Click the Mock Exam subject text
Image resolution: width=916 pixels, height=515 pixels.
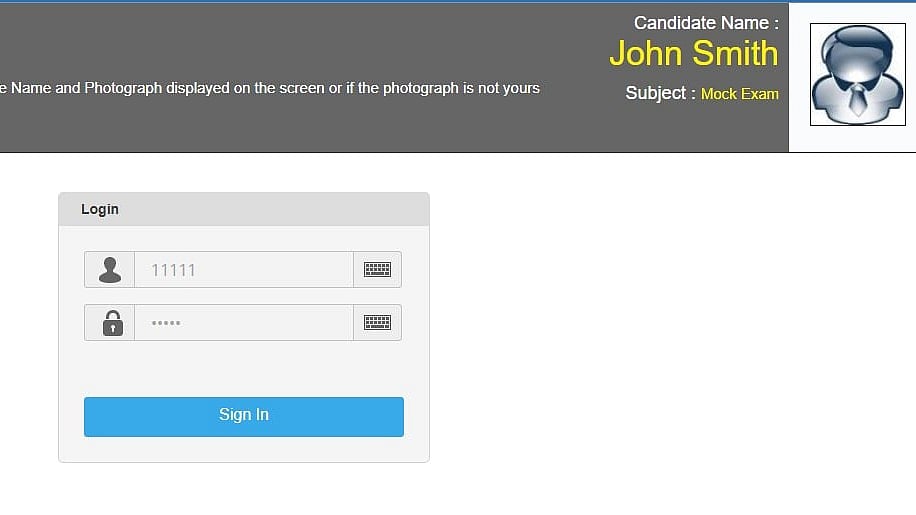[739, 94]
